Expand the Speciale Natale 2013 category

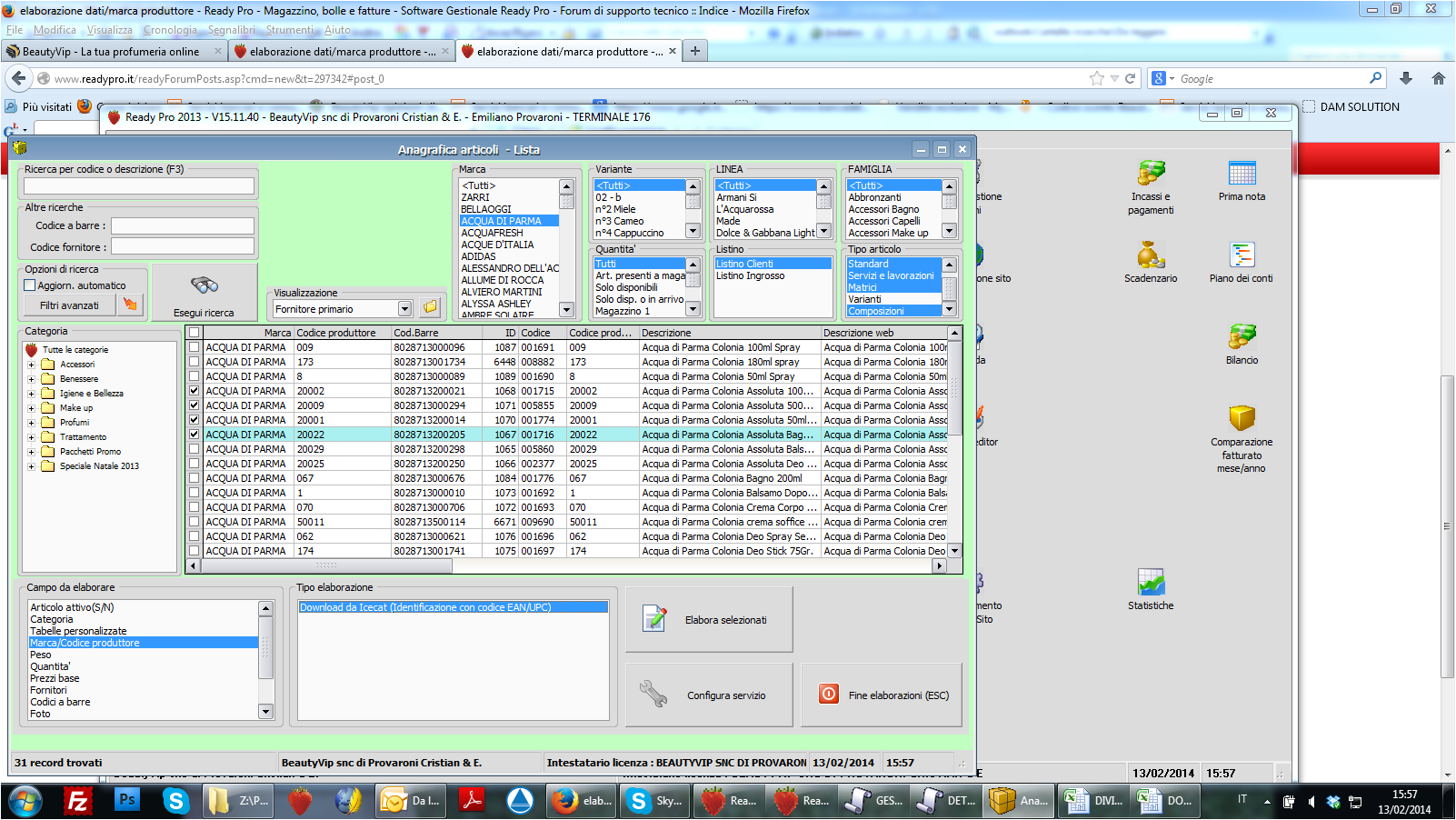[x=31, y=466]
